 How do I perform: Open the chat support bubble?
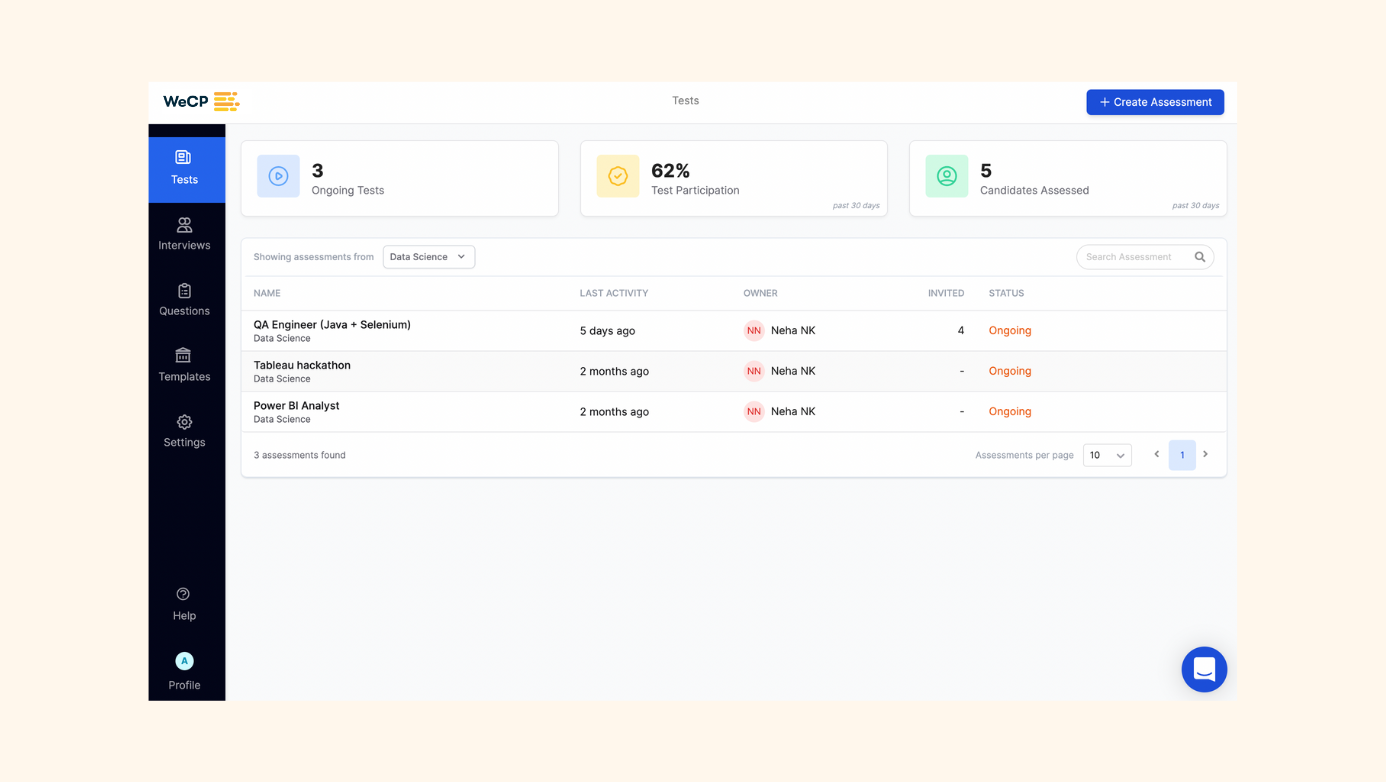1204,669
